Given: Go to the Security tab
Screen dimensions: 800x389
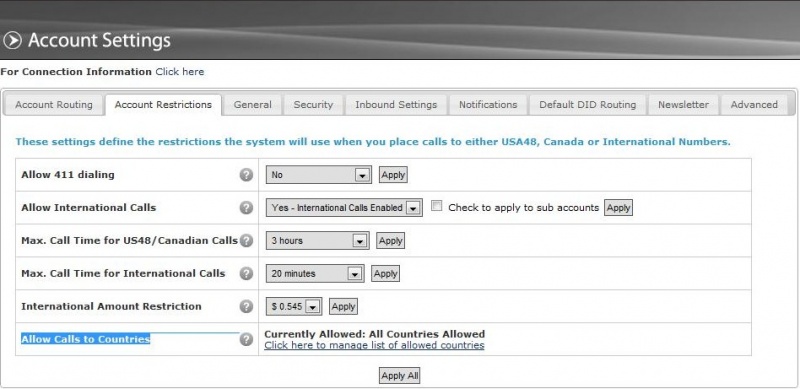Looking at the screenshot, I should coord(313,105).
